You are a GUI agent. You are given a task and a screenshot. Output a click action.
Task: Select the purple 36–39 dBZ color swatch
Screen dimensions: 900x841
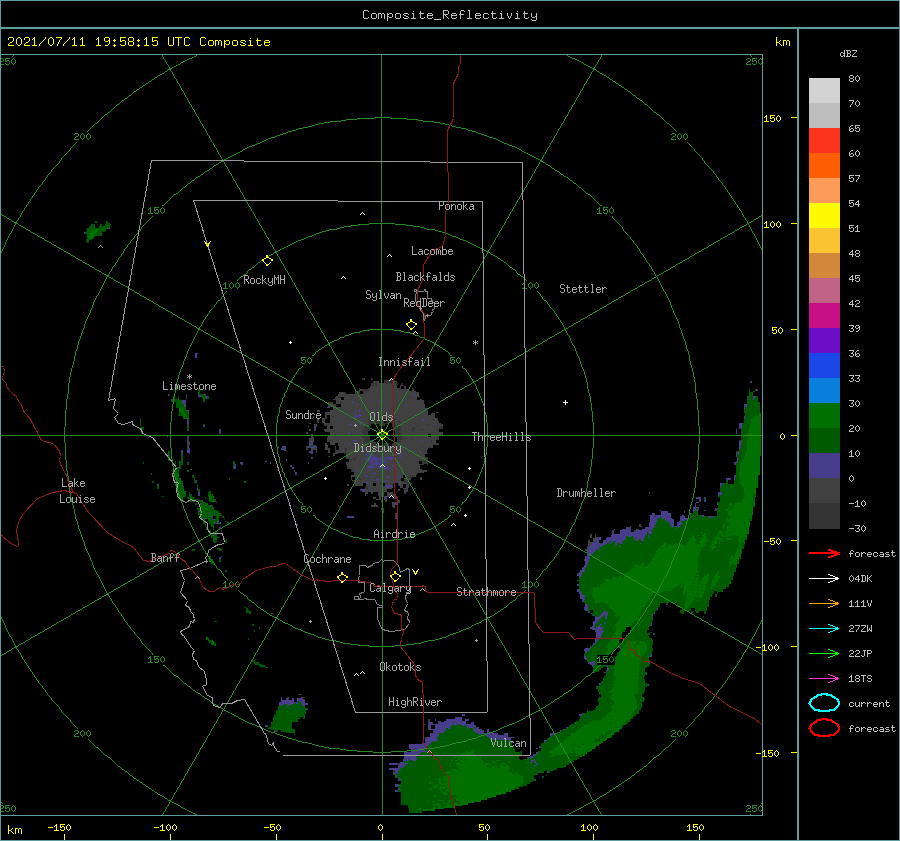824,341
